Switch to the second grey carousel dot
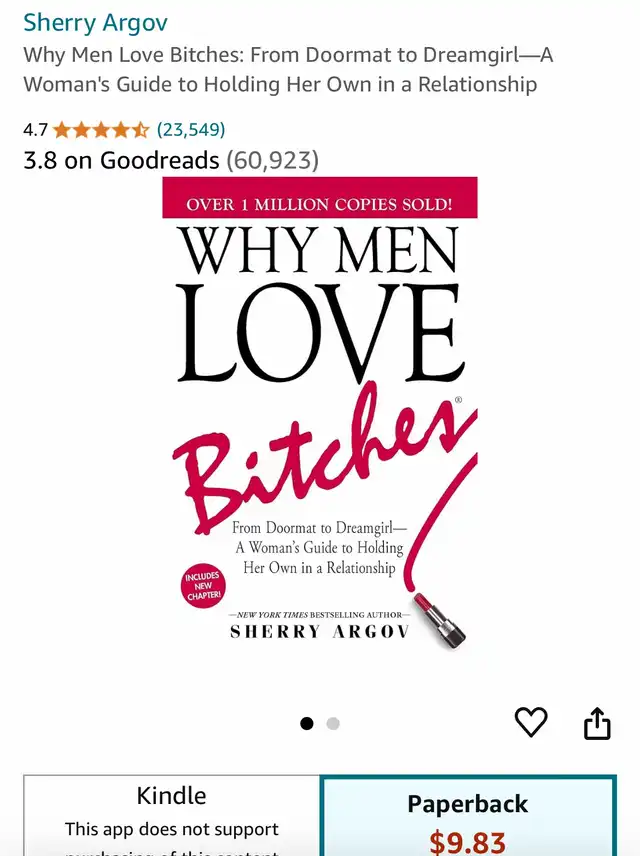This screenshot has height=856, width=640. (x=333, y=723)
